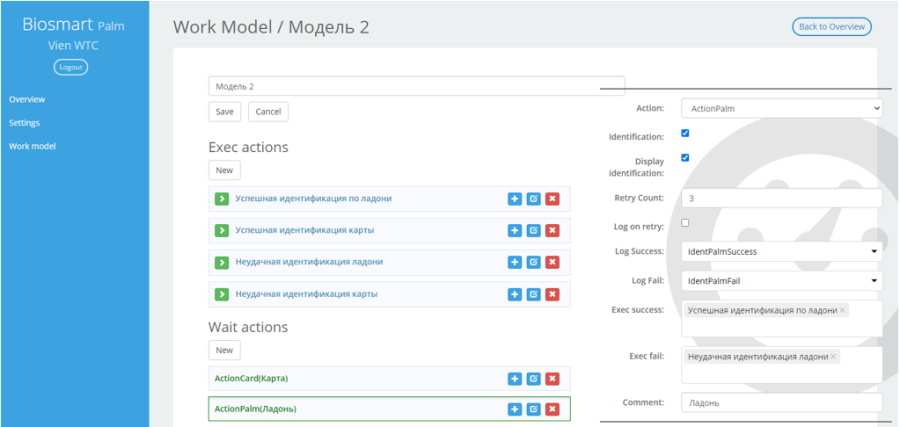Delete the ActionCard(Карта) wait action

tap(552, 379)
